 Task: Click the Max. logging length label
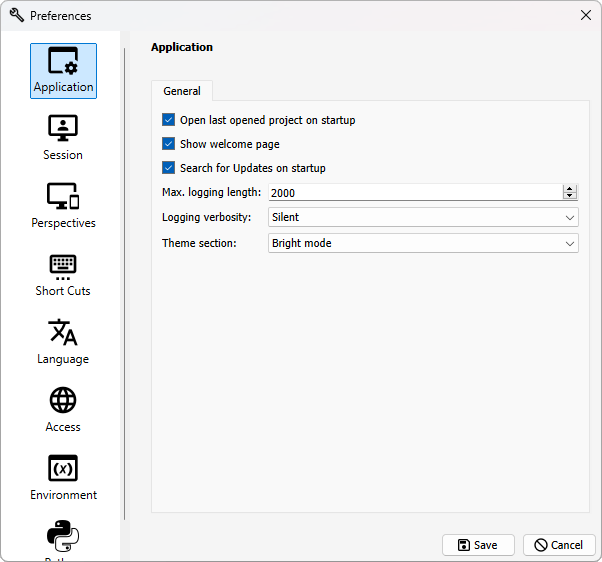pyautogui.click(x=212, y=192)
